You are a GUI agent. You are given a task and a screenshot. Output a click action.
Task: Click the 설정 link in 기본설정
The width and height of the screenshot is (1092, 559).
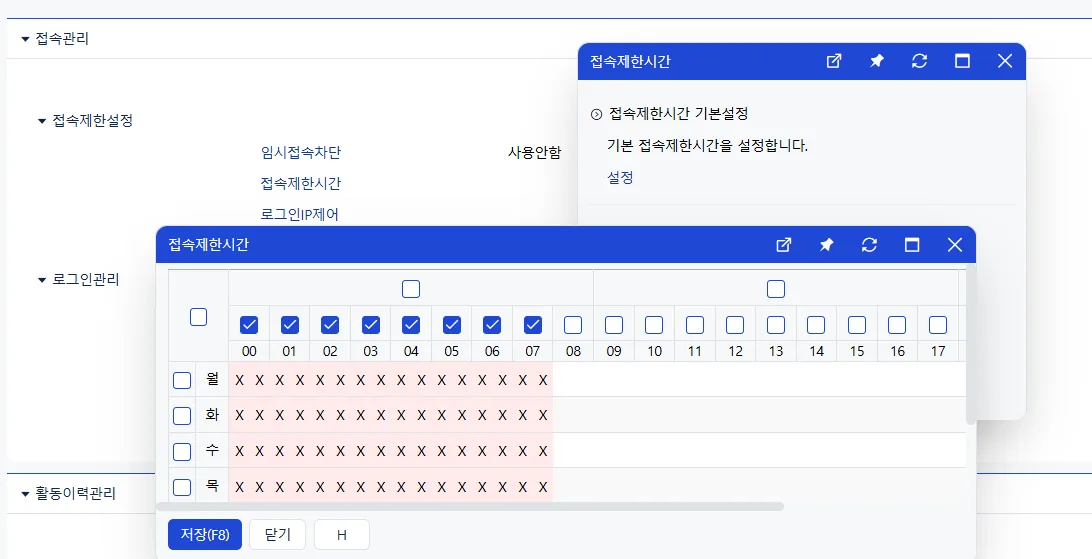click(x=620, y=178)
